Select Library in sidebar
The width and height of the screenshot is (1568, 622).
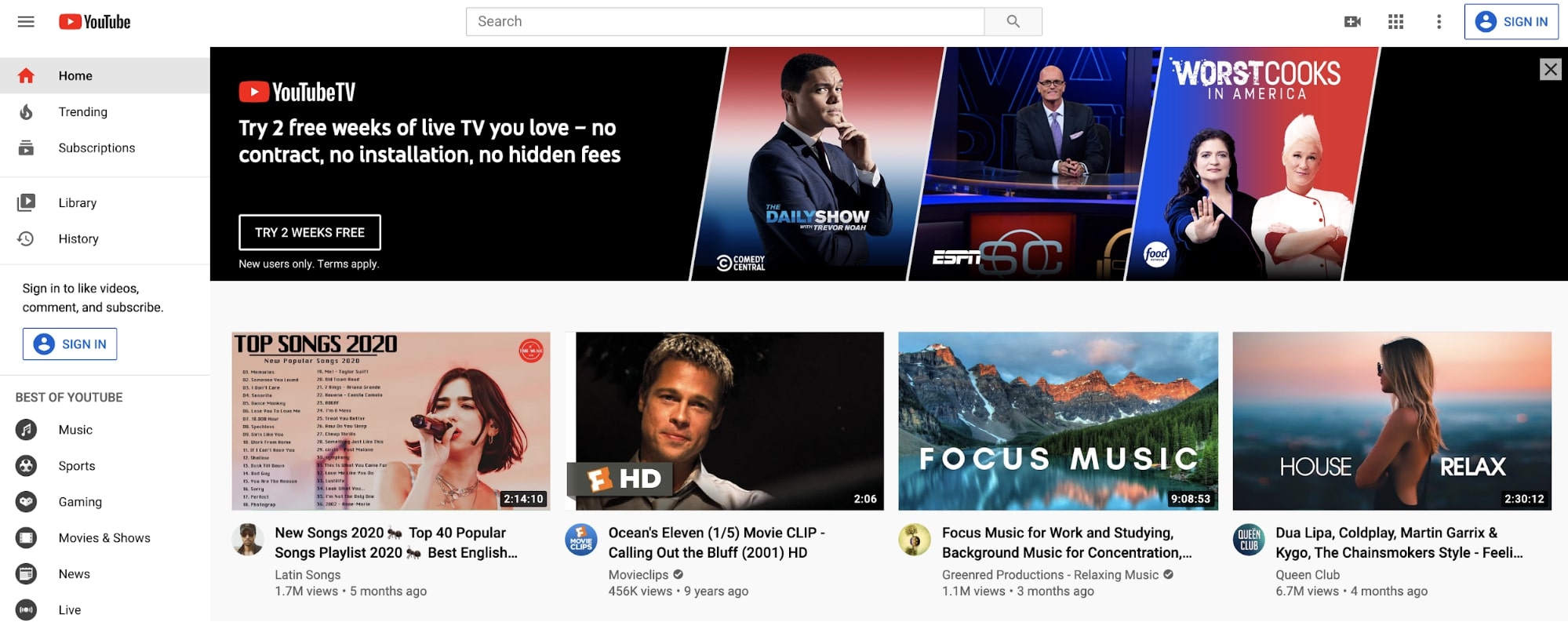tap(105, 202)
